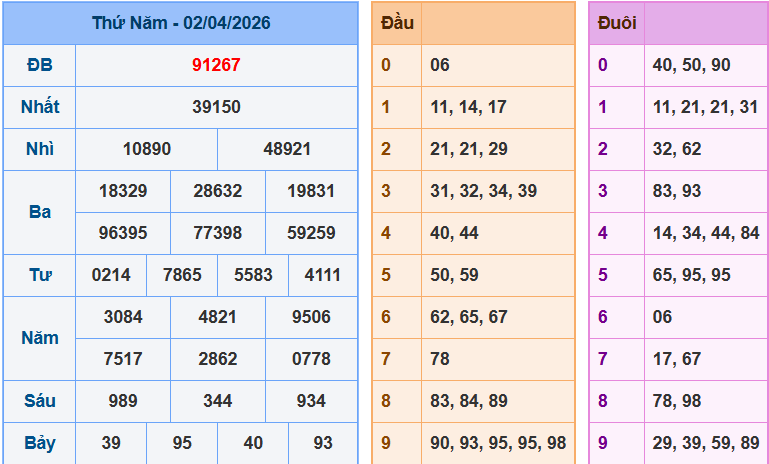Image resolution: width=769 pixels, height=464 pixels.
Task: Click the Ba prize number 18329
Action: coord(123,191)
